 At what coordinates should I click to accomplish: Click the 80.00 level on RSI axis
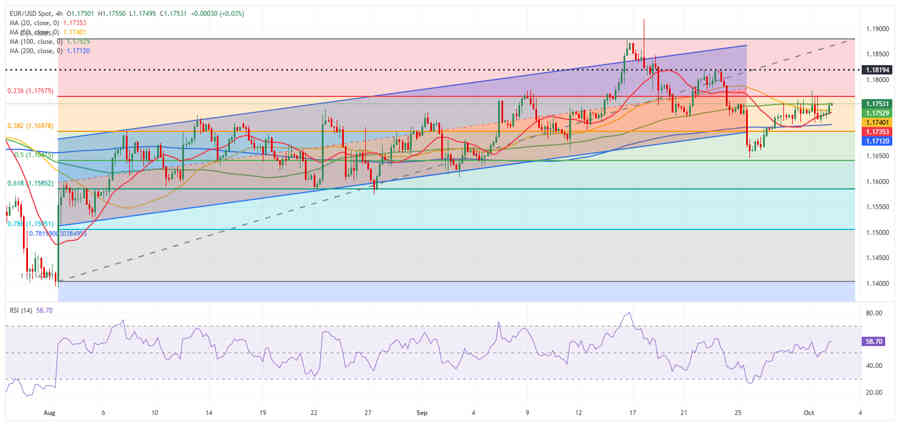(x=875, y=314)
